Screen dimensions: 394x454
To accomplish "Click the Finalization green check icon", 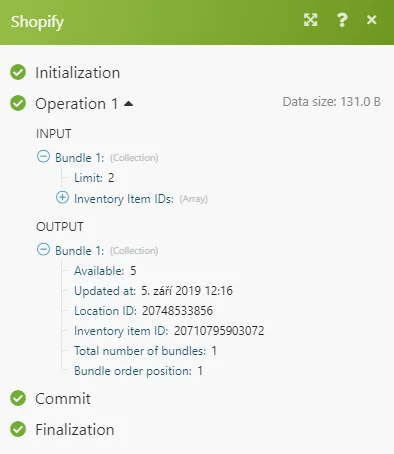I will pyautogui.click(x=18, y=429).
